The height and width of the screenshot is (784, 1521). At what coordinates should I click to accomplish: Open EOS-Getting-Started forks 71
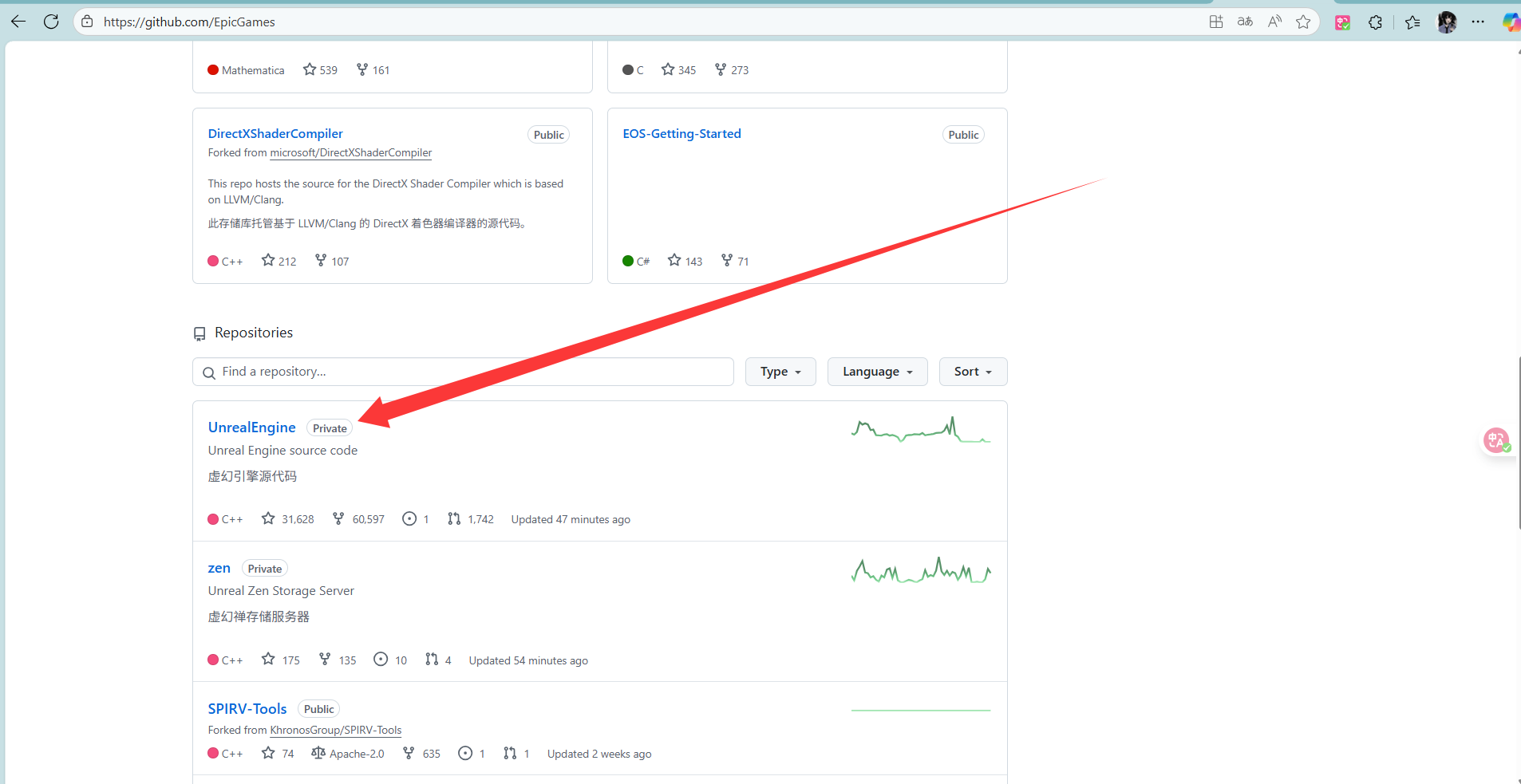(x=735, y=261)
